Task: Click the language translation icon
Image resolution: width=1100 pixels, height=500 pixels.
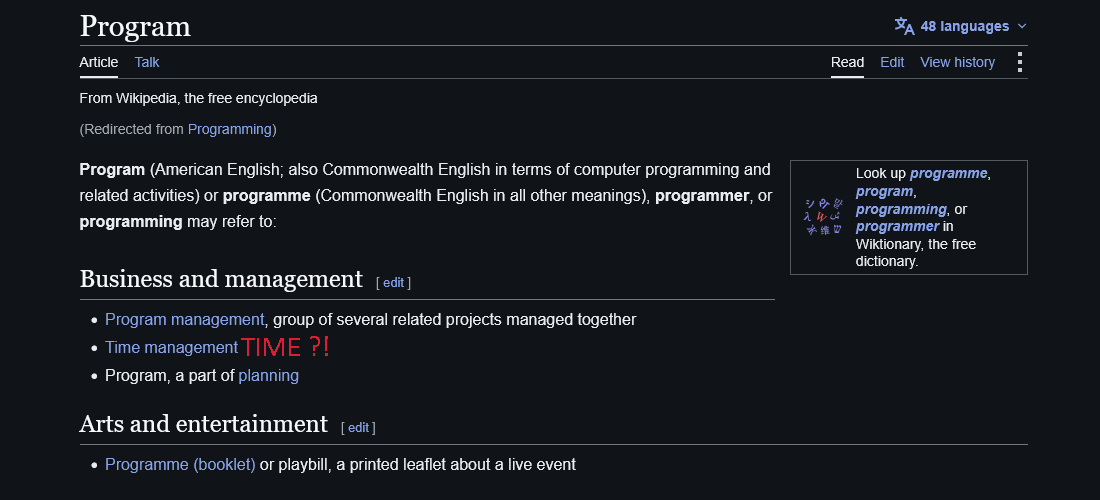Action: tap(904, 26)
